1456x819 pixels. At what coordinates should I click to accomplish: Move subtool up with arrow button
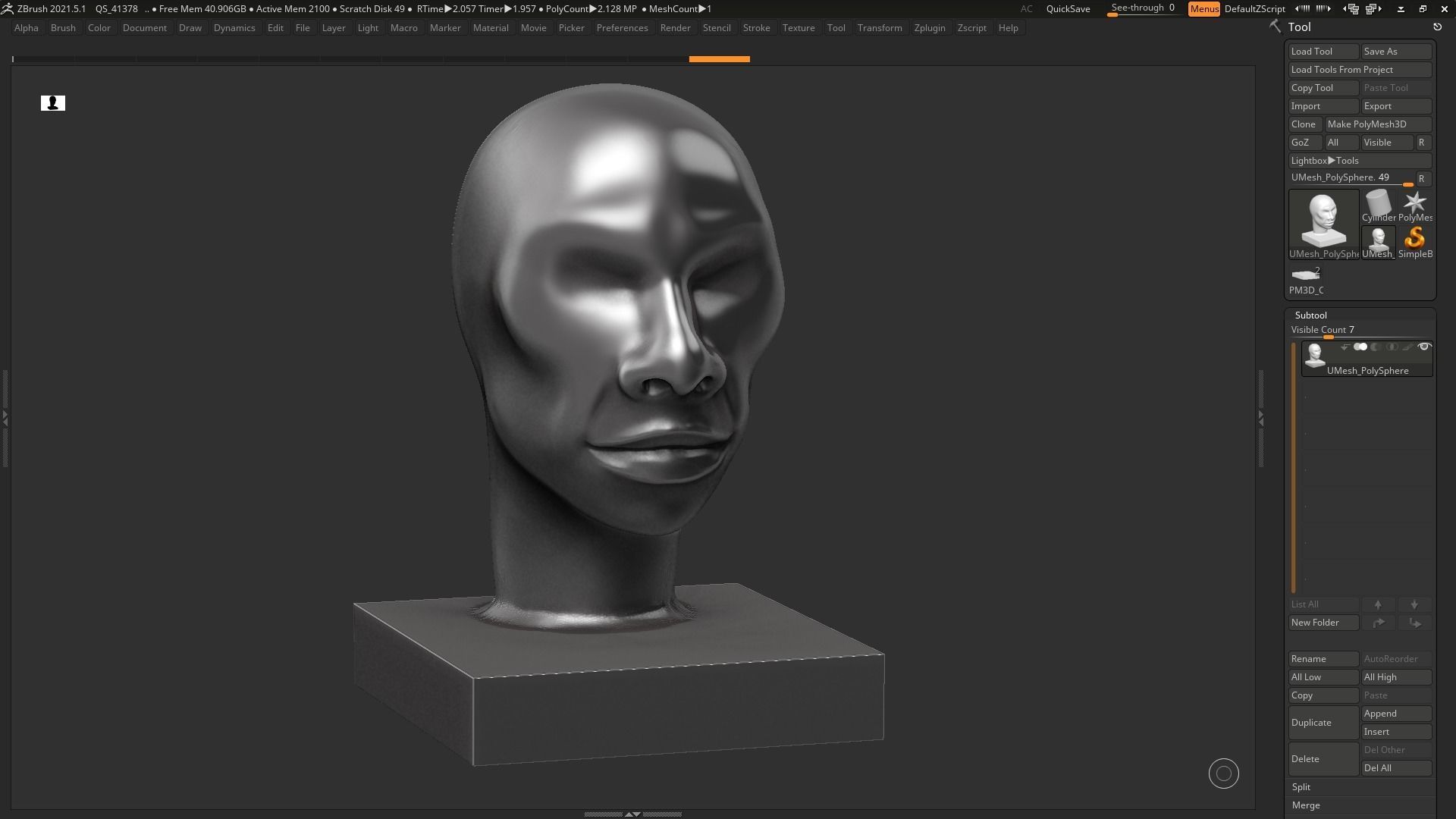point(1378,604)
